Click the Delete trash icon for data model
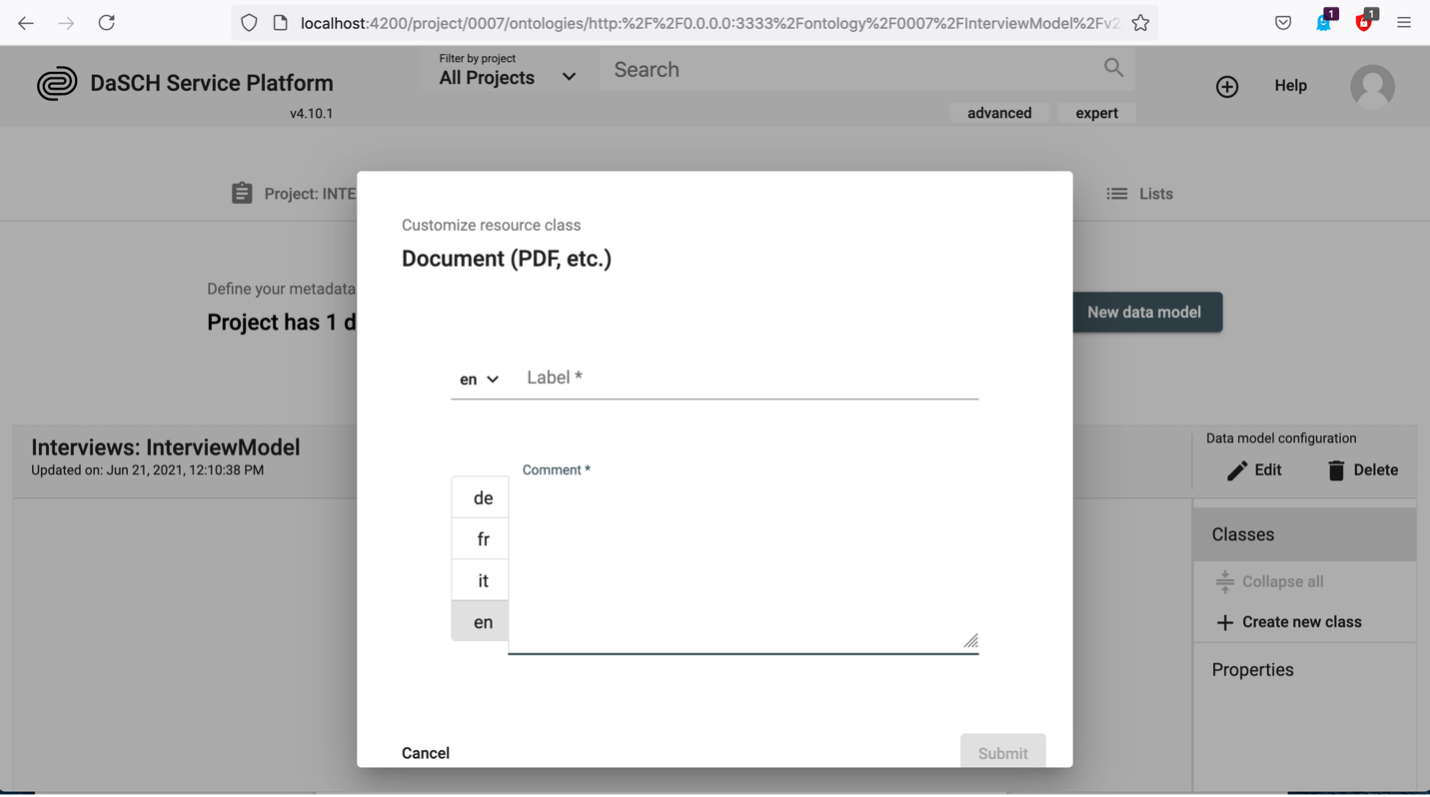 tap(1362, 469)
